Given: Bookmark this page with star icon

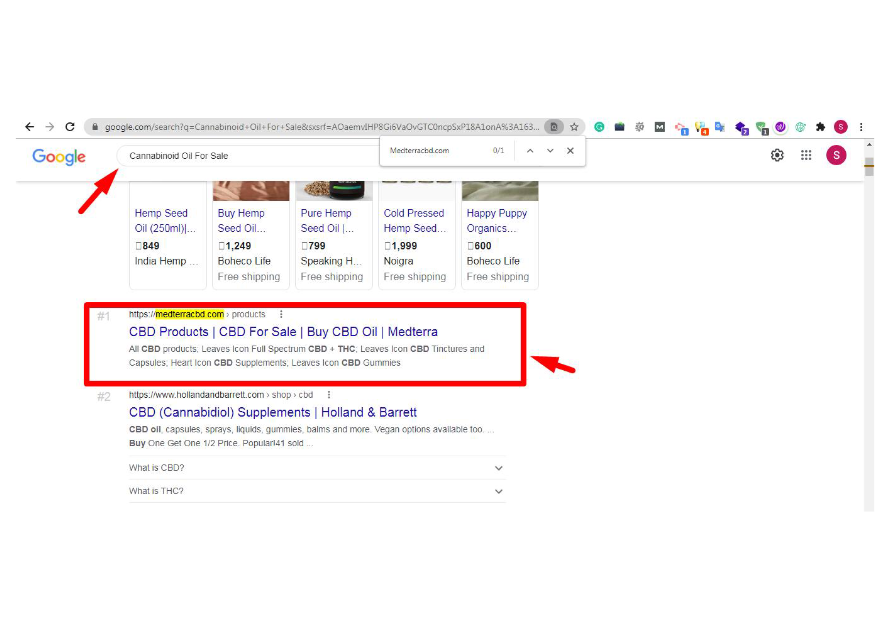Looking at the screenshot, I should click(x=575, y=127).
